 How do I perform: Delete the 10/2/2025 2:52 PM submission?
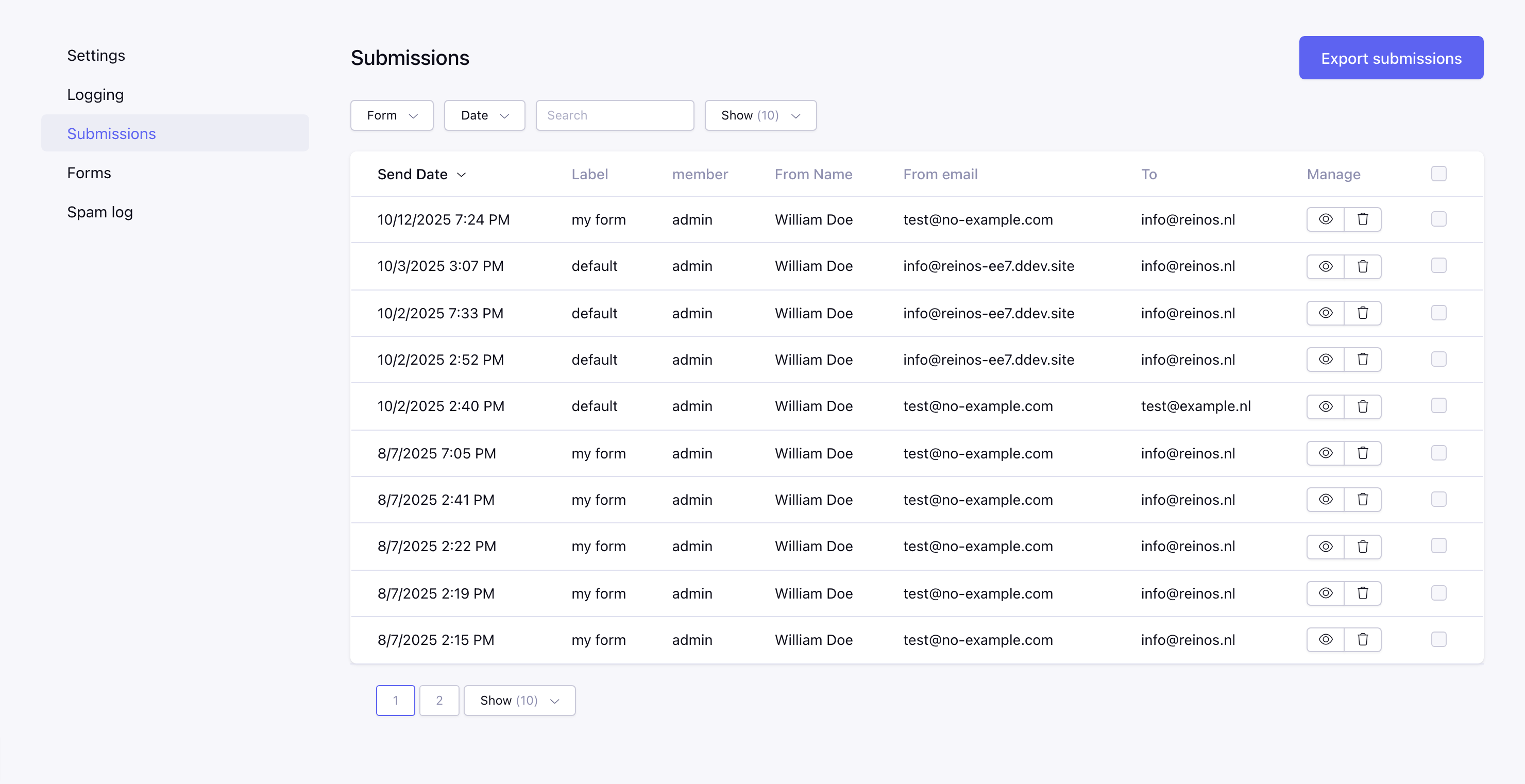pyautogui.click(x=1363, y=359)
